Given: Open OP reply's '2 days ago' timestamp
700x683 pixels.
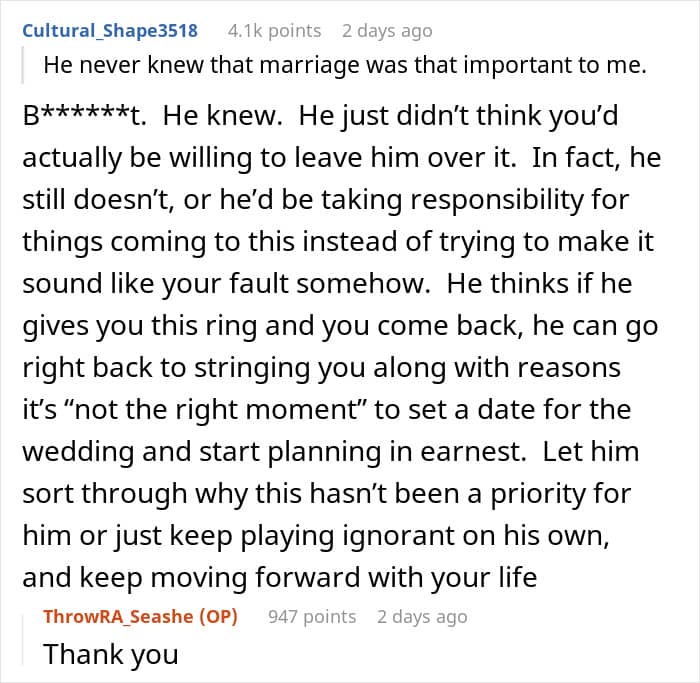Looking at the screenshot, I should [422, 616].
